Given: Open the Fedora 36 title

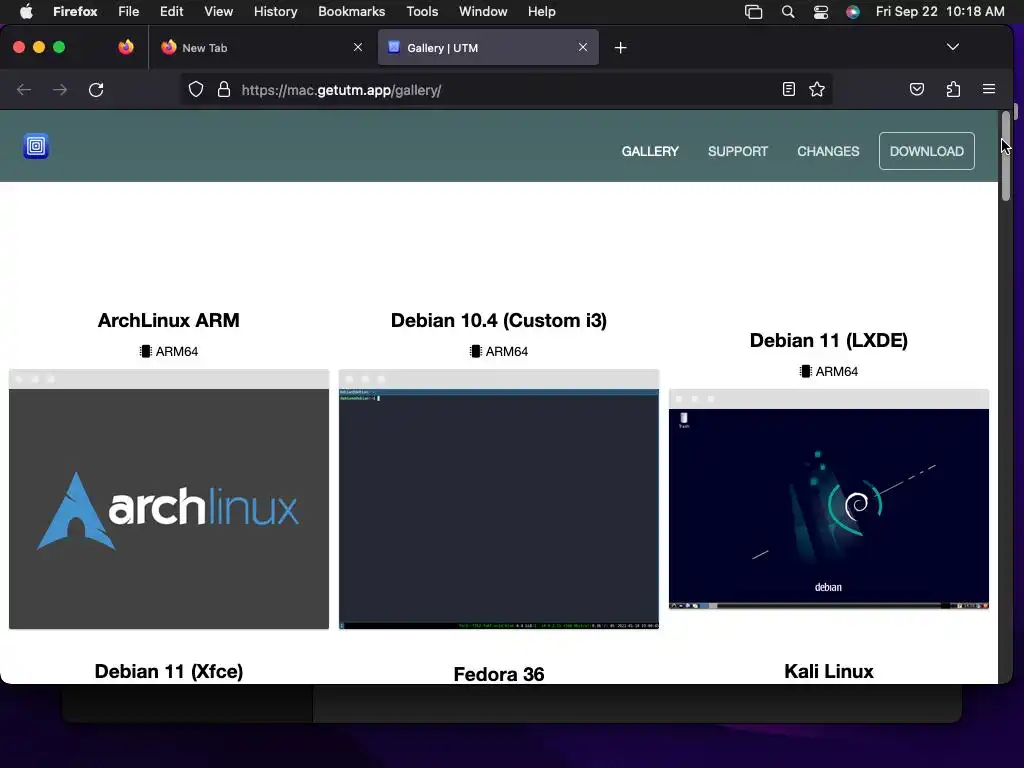Looking at the screenshot, I should point(498,674).
